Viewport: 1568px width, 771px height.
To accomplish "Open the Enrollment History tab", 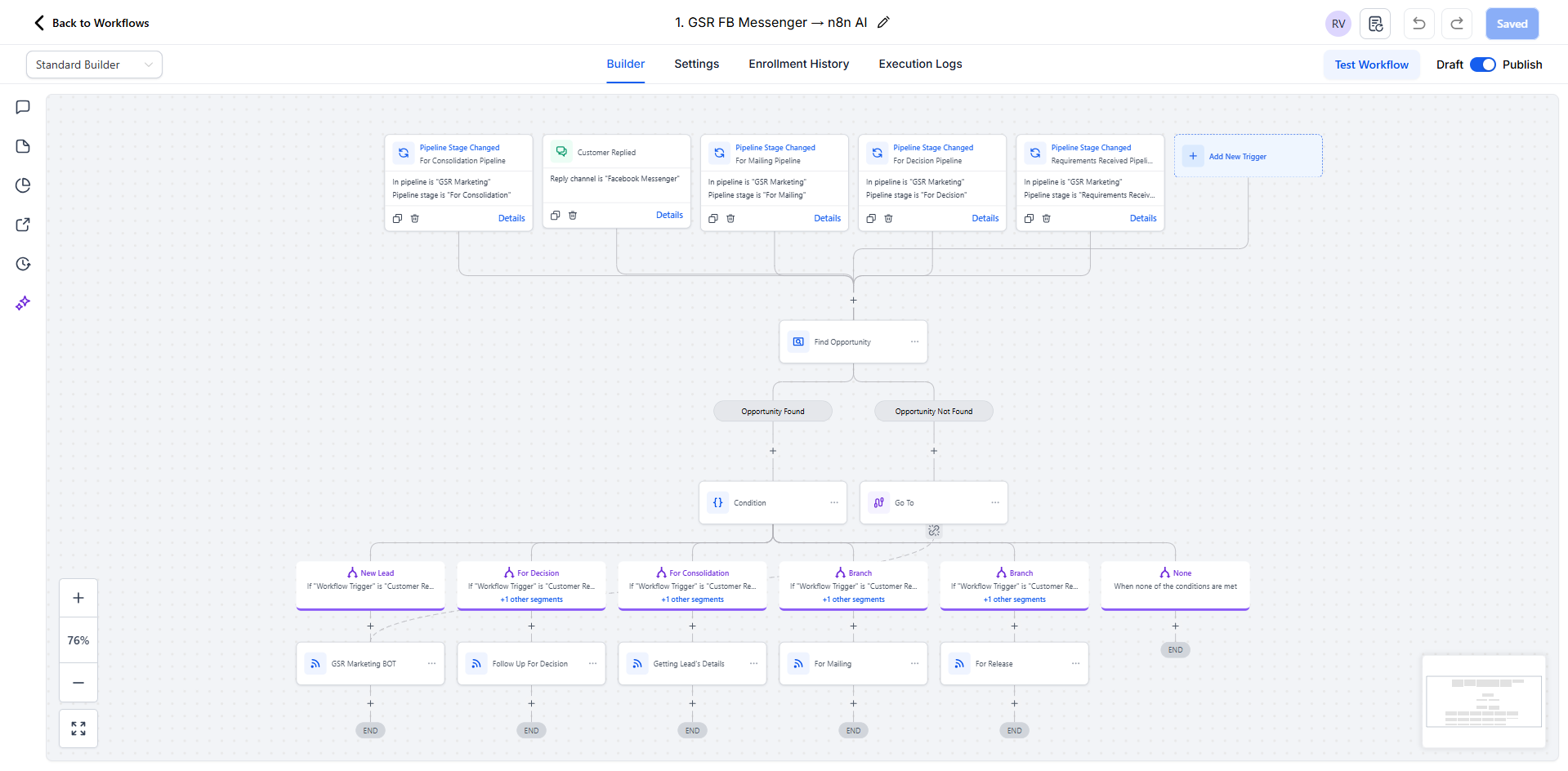I will click(x=799, y=64).
